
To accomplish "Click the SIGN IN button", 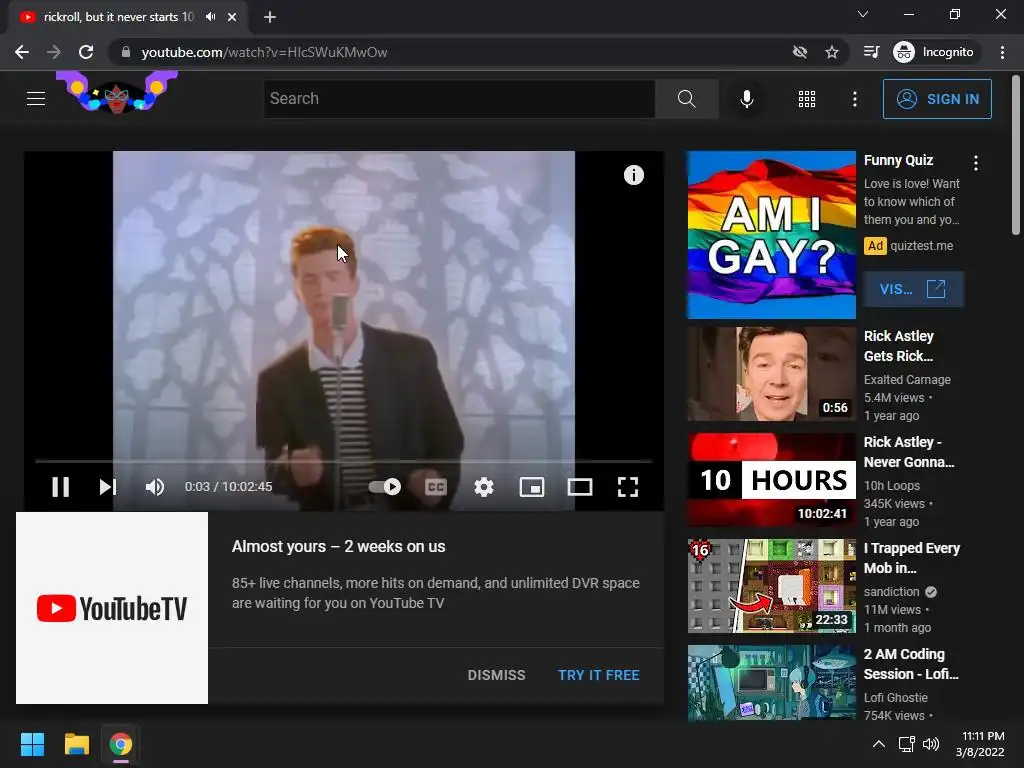I will (x=937, y=99).
